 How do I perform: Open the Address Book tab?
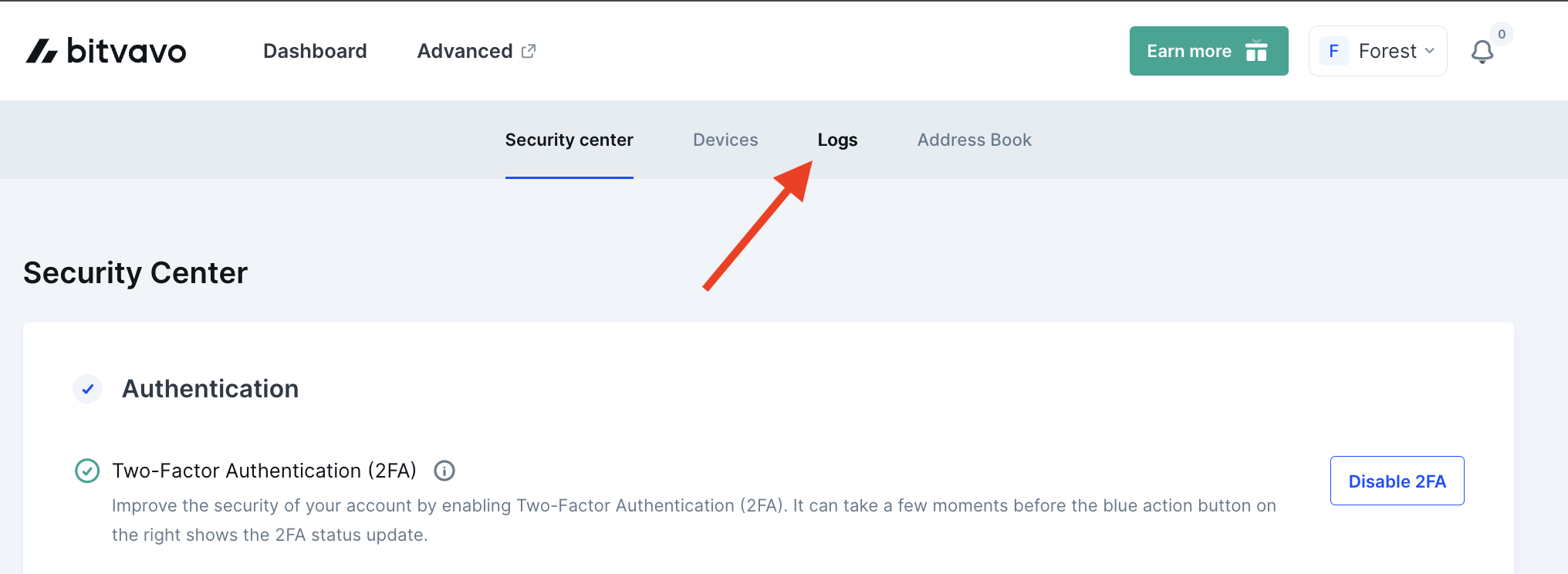[974, 140]
